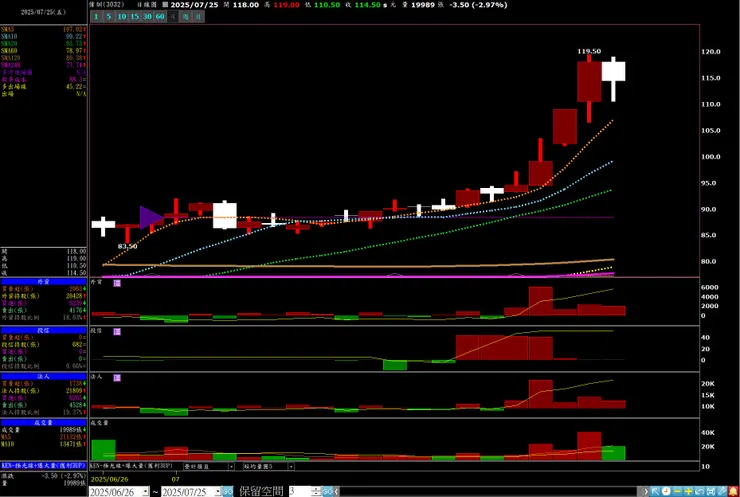Select the blue 投信 panel header
Viewport: 740px width, 497px height.
[x=43, y=330]
